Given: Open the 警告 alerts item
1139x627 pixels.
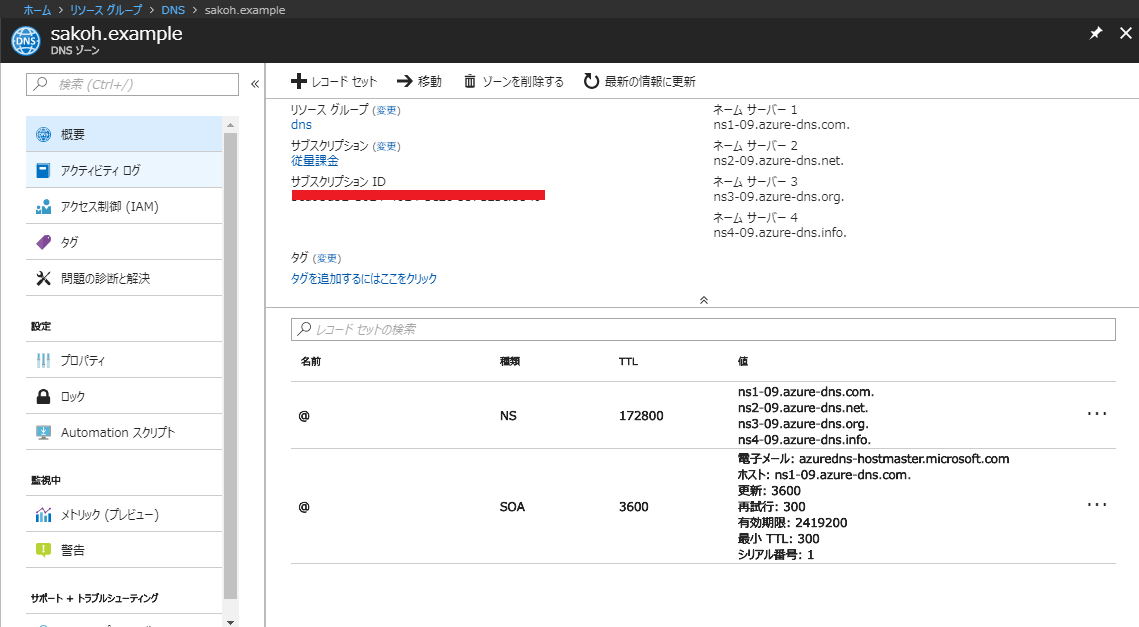Looking at the screenshot, I should [x=123, y=550].
